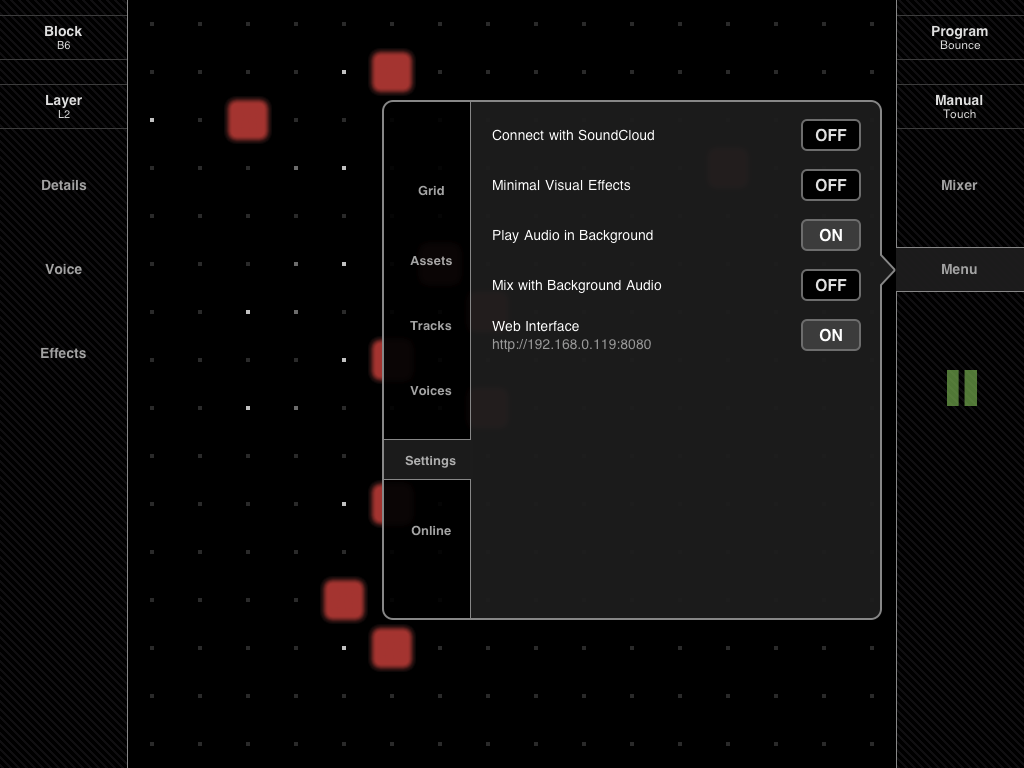Open the Mixer panel
Image resolution: width=1024 pixels, height=768 pixels.
[959, 185]
